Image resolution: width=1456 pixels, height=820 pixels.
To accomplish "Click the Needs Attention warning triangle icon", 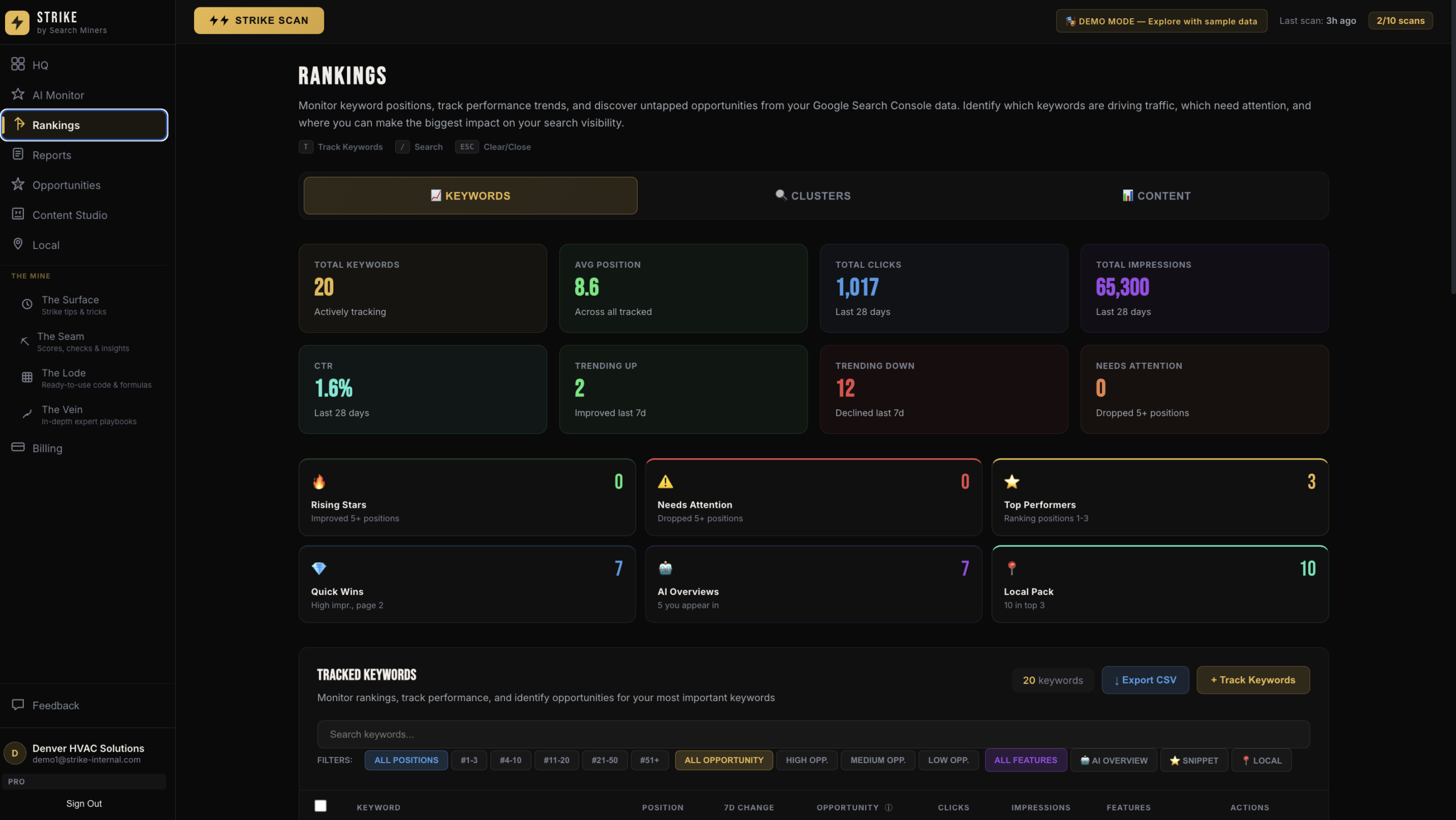I will pos(665,482).
